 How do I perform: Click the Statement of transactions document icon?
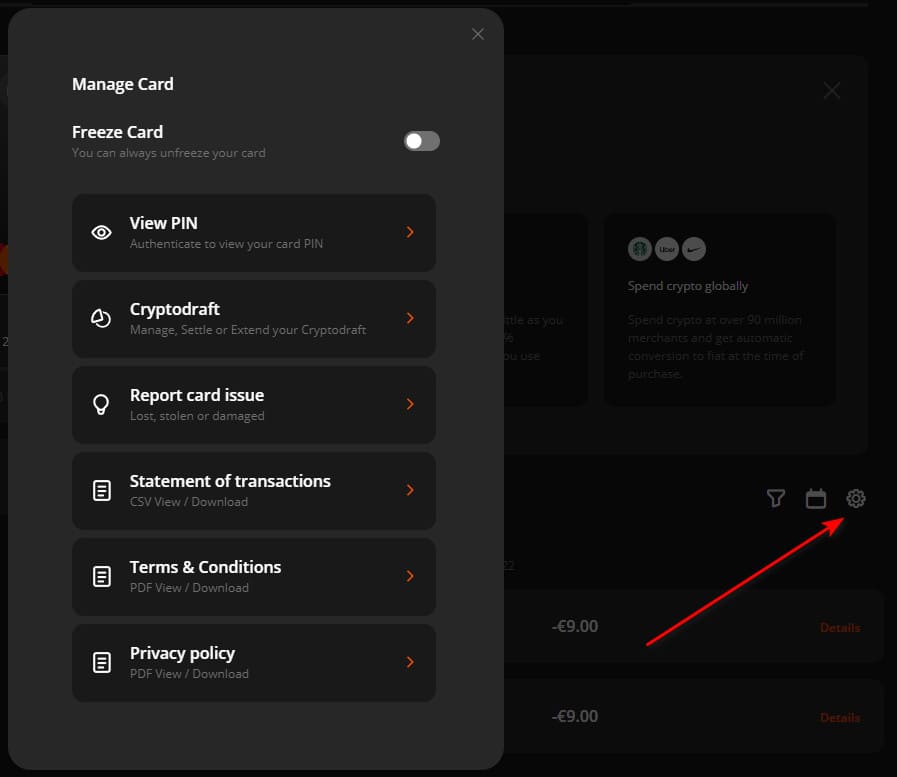pos(102,490)
